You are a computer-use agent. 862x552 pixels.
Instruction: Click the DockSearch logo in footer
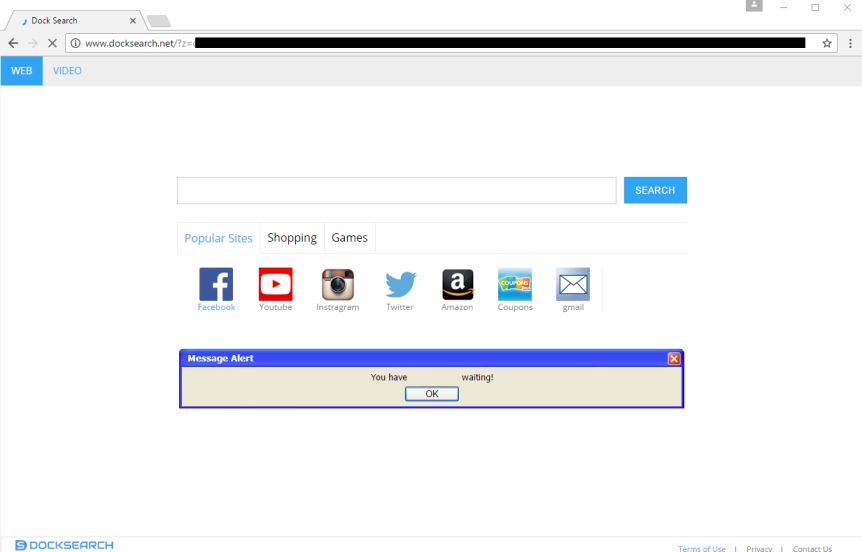64,545
